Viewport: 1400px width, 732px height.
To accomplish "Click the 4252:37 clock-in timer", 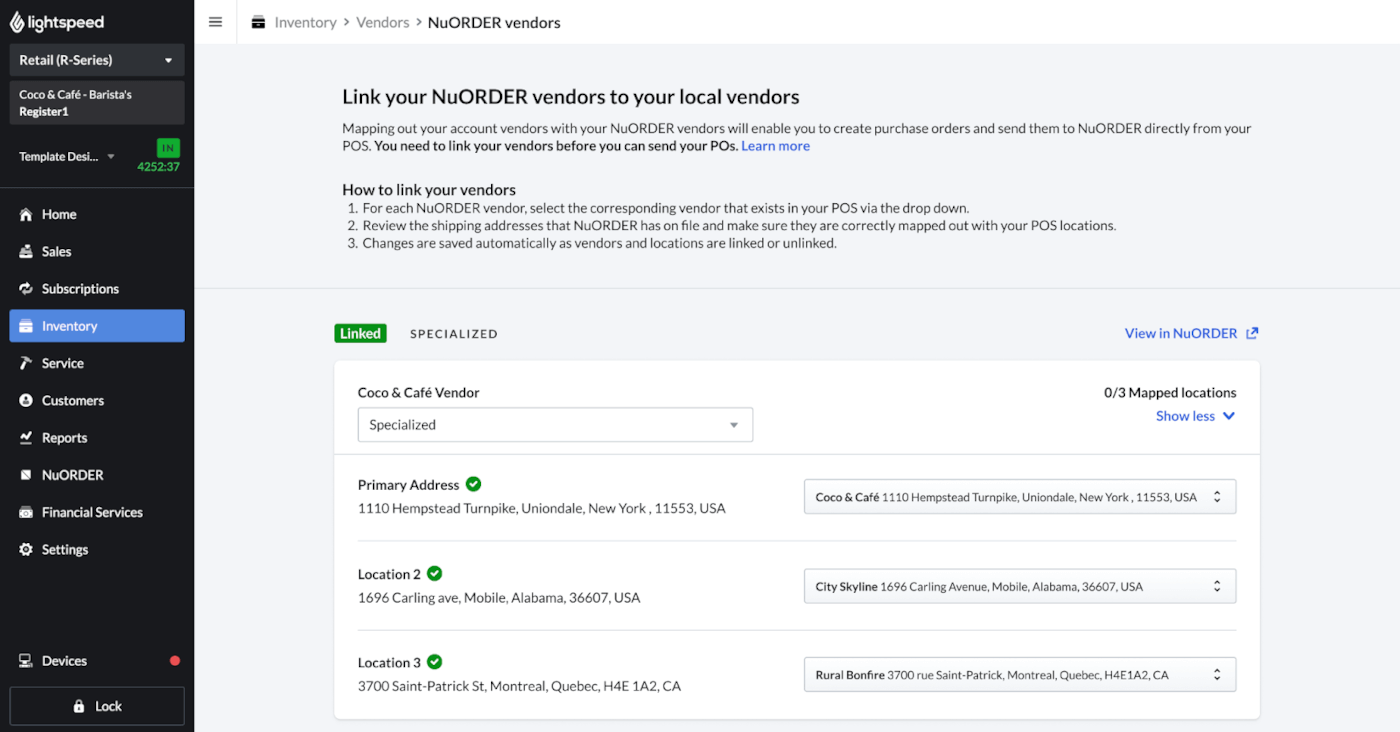I will pos(158,167).
